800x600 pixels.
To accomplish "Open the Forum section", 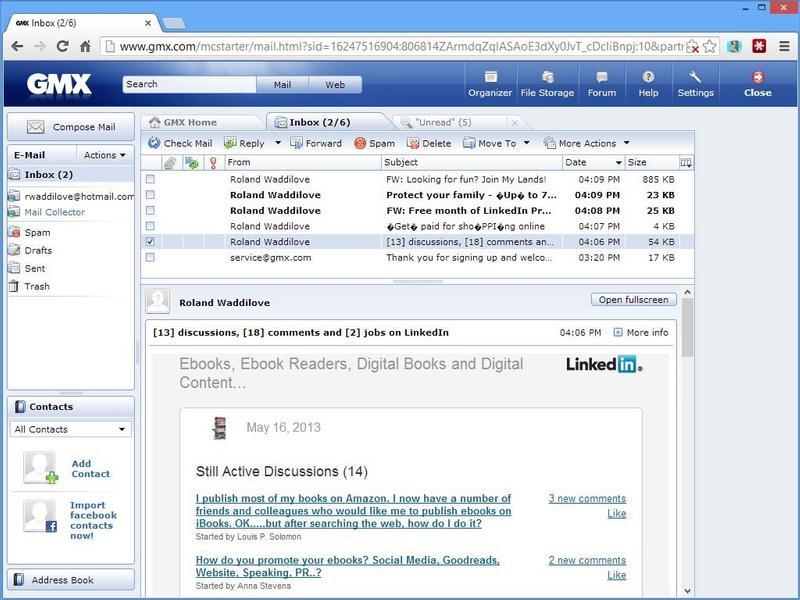I will [602, 84].
